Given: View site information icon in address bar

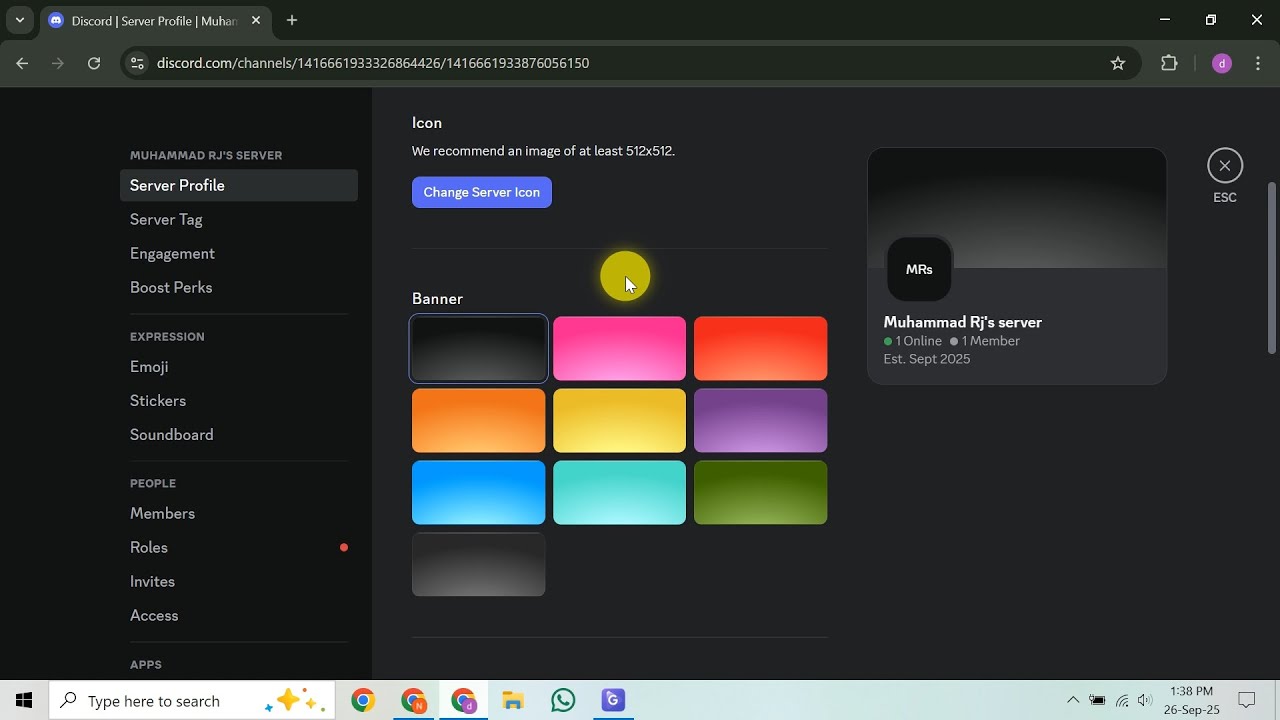Looking at the screenshot, I should pos(138,63).
